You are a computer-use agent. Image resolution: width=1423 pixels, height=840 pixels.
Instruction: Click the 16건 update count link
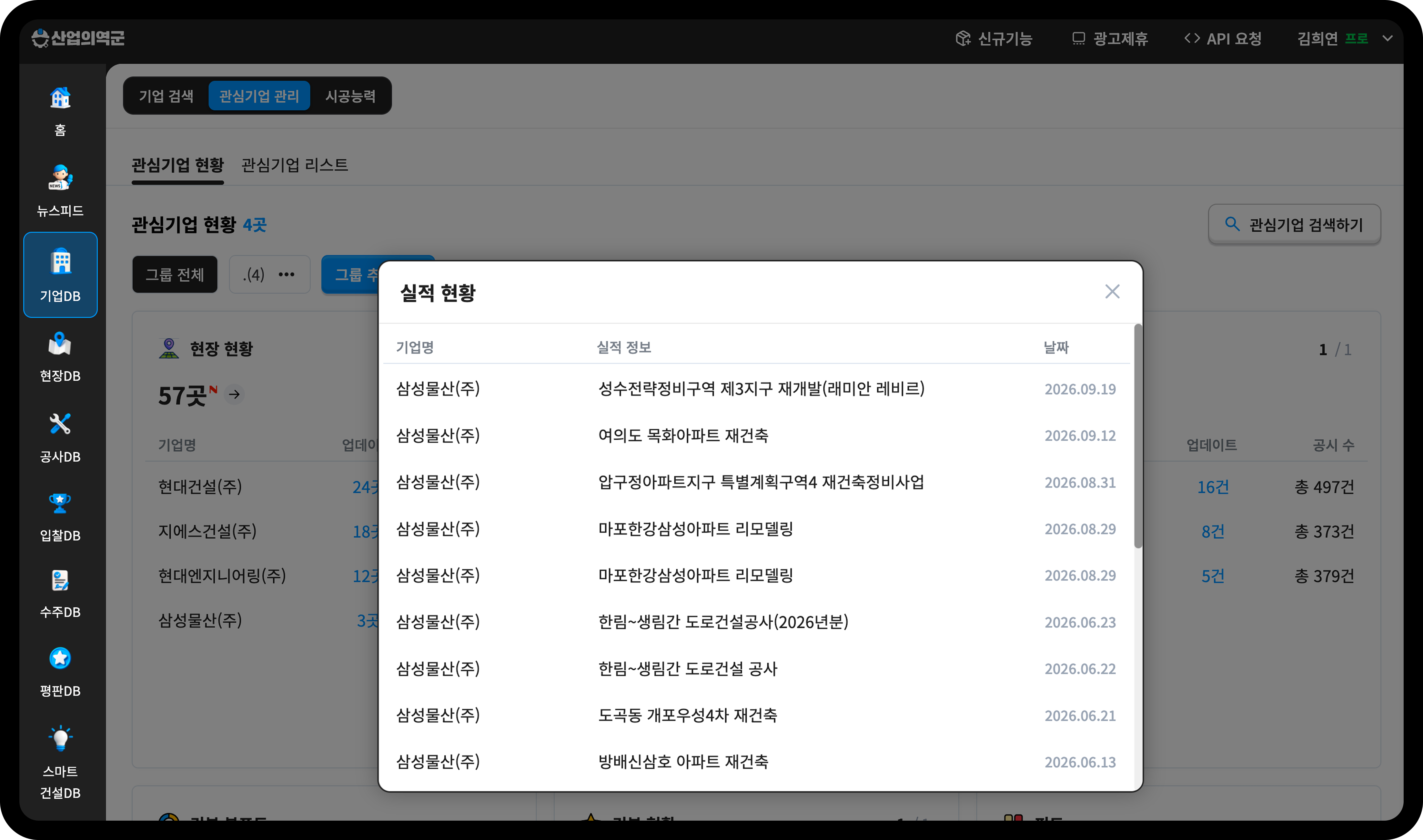(1212, 487)
